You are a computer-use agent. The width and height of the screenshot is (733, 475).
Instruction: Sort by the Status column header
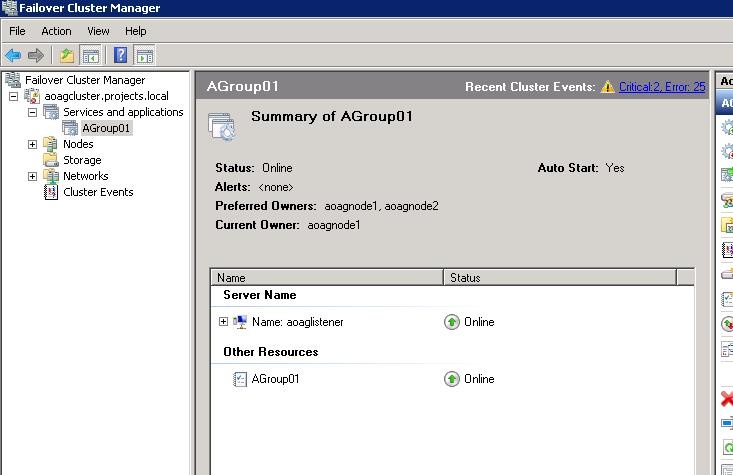pyautogui.click(x=560, y=277)
